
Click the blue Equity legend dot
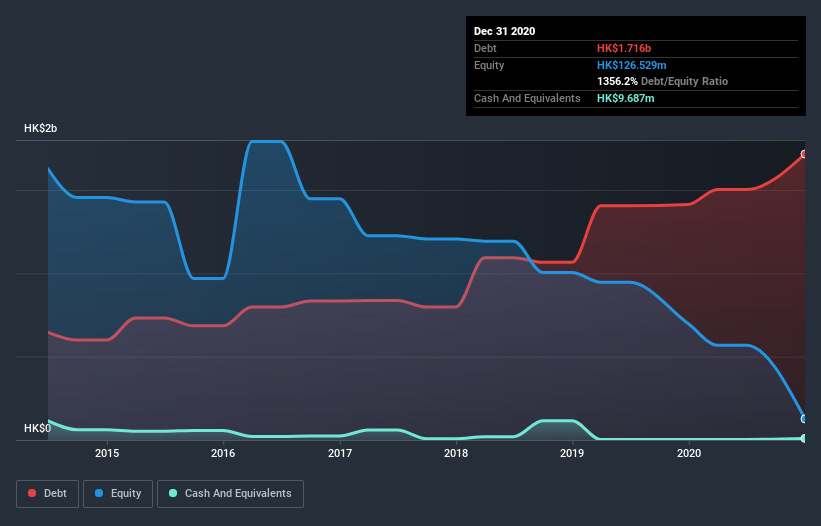99,493
